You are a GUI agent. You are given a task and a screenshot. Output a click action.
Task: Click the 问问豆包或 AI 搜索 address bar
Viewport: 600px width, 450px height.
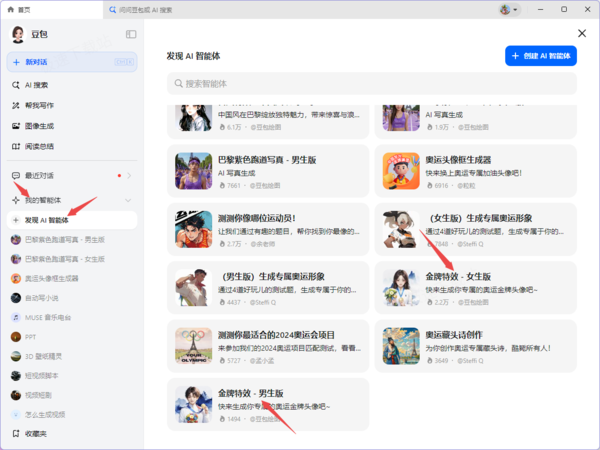pos(298,10)
